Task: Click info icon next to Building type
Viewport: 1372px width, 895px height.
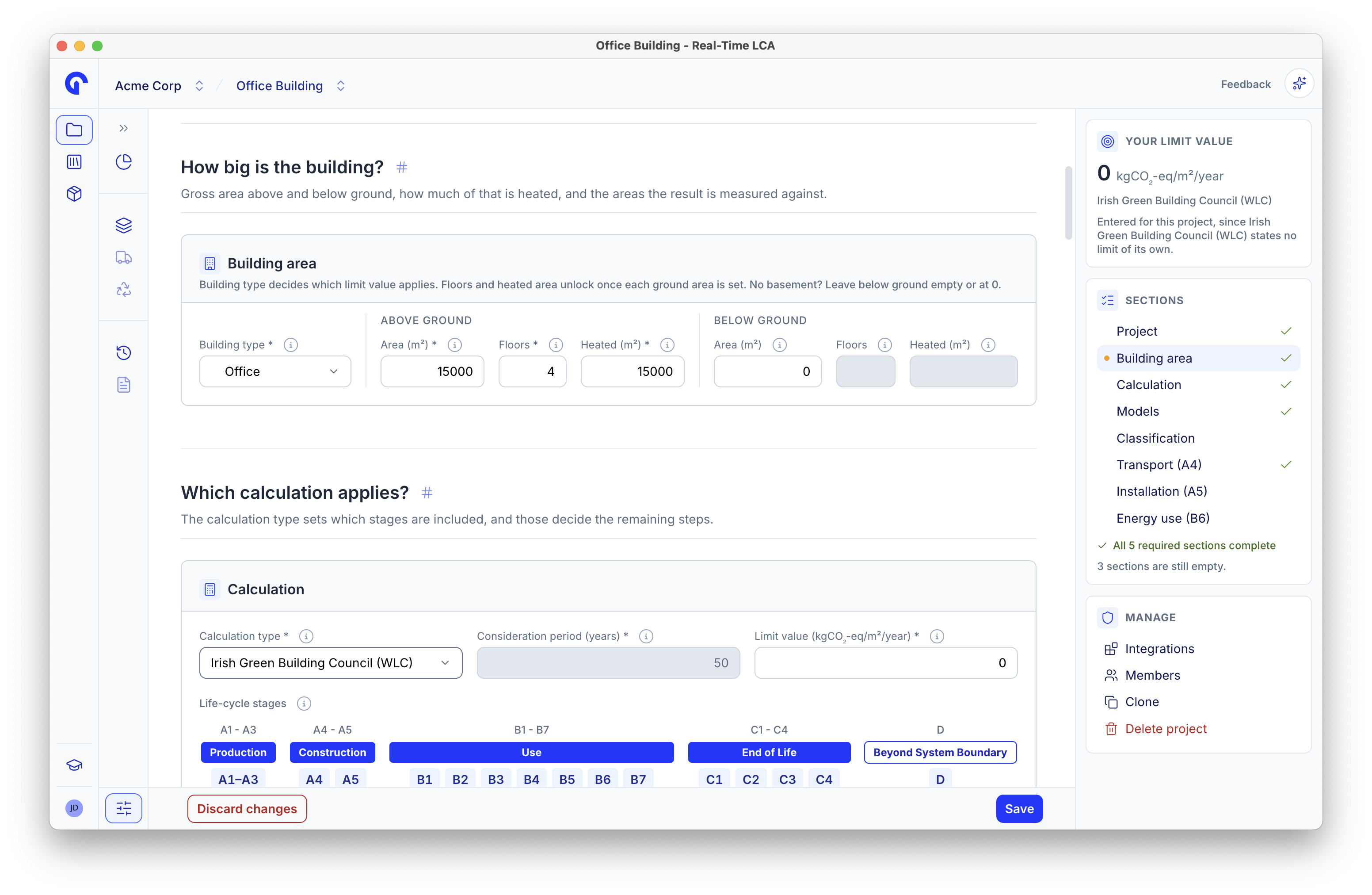Action: tap(290, 345)
